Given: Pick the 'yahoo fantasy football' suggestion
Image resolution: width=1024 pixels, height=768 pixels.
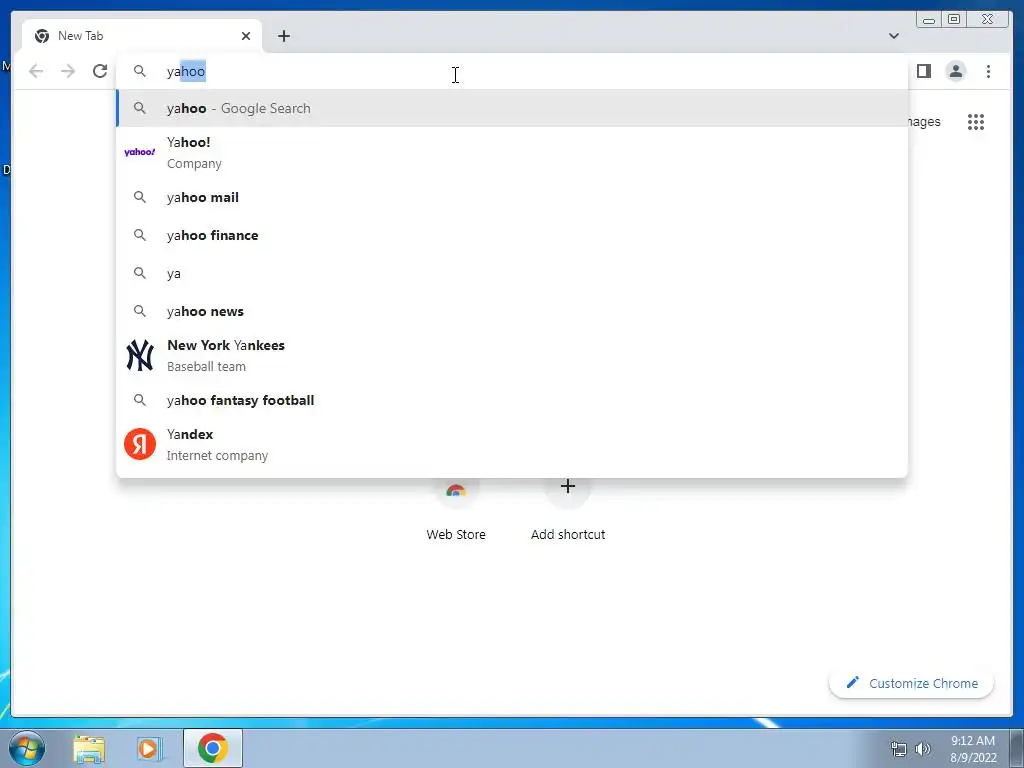Looking at the screenshot, I should 512,400.
